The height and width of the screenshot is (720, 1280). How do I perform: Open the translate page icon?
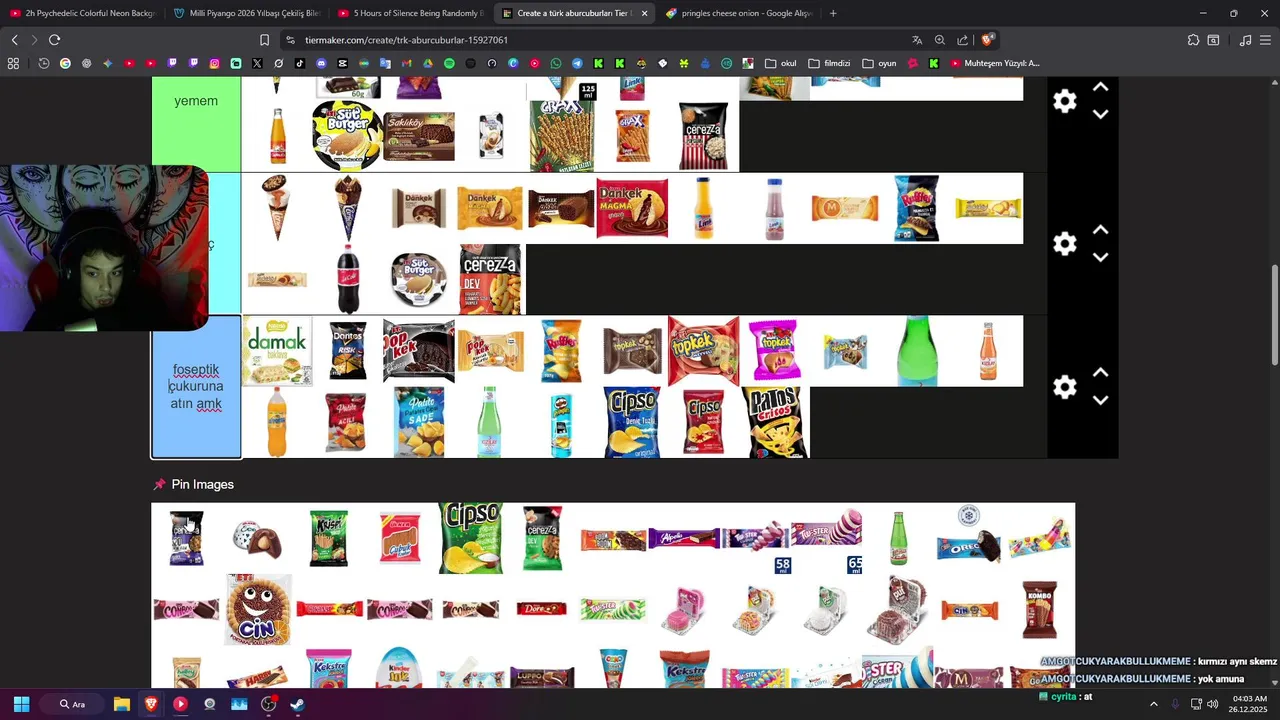tap(917, 40)
